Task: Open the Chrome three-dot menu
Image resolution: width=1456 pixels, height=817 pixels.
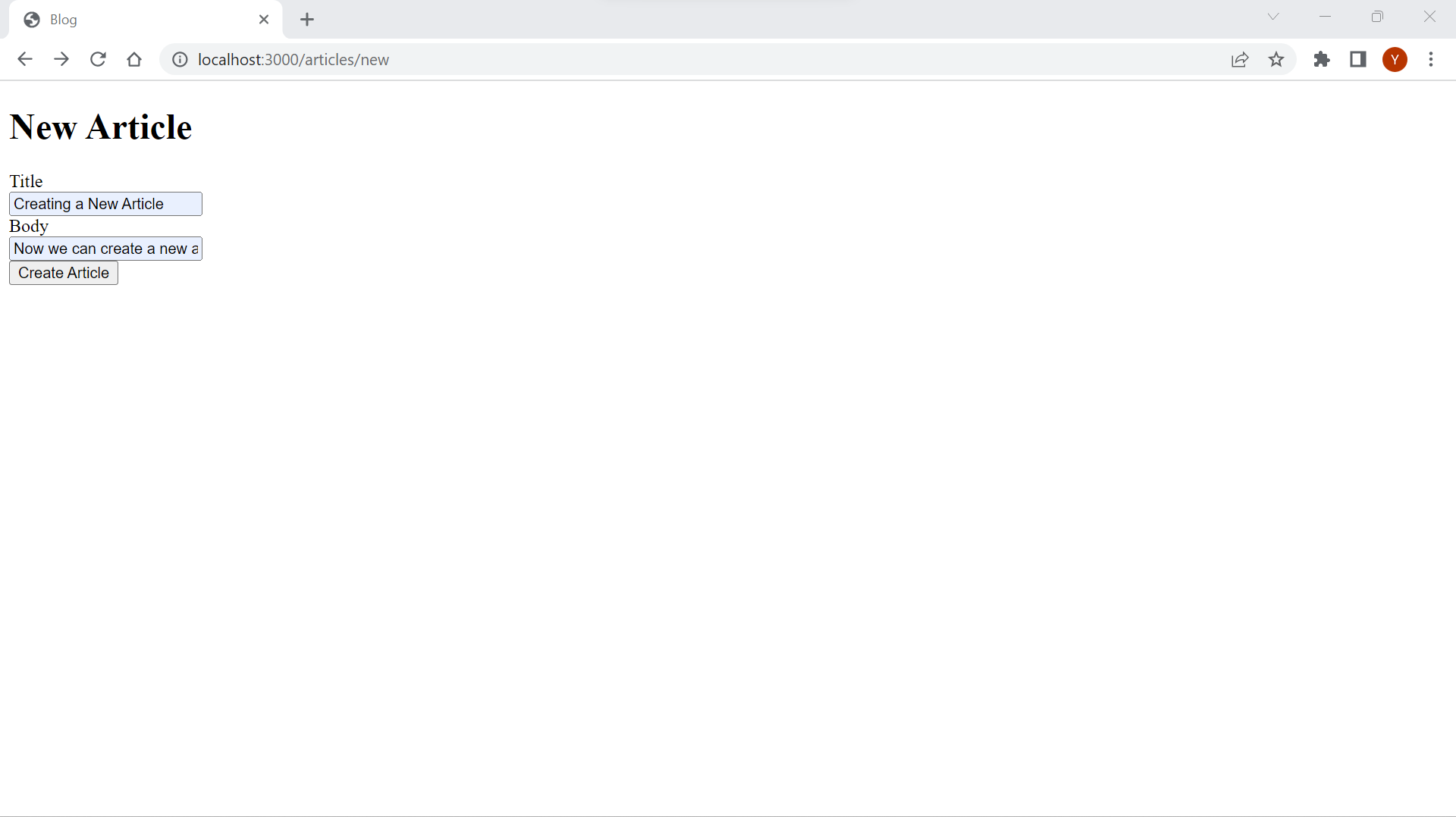Action: [x=1431, y=59]
